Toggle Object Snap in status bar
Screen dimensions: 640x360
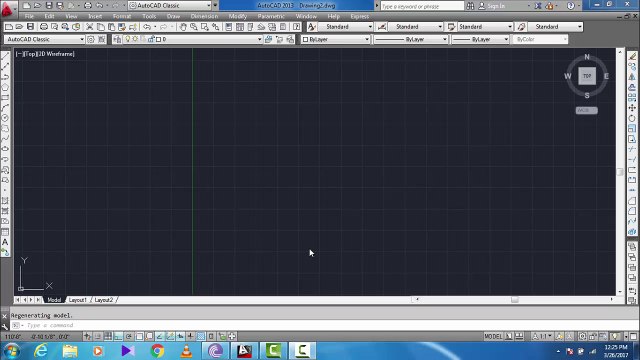point(139,336)
